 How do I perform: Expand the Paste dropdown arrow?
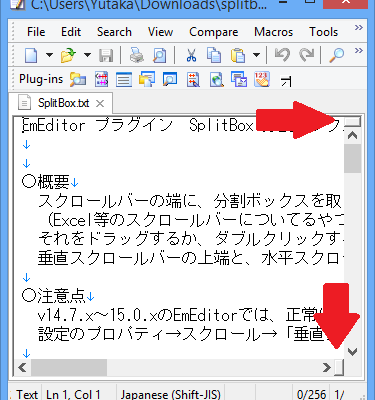(x=256, y=55)
